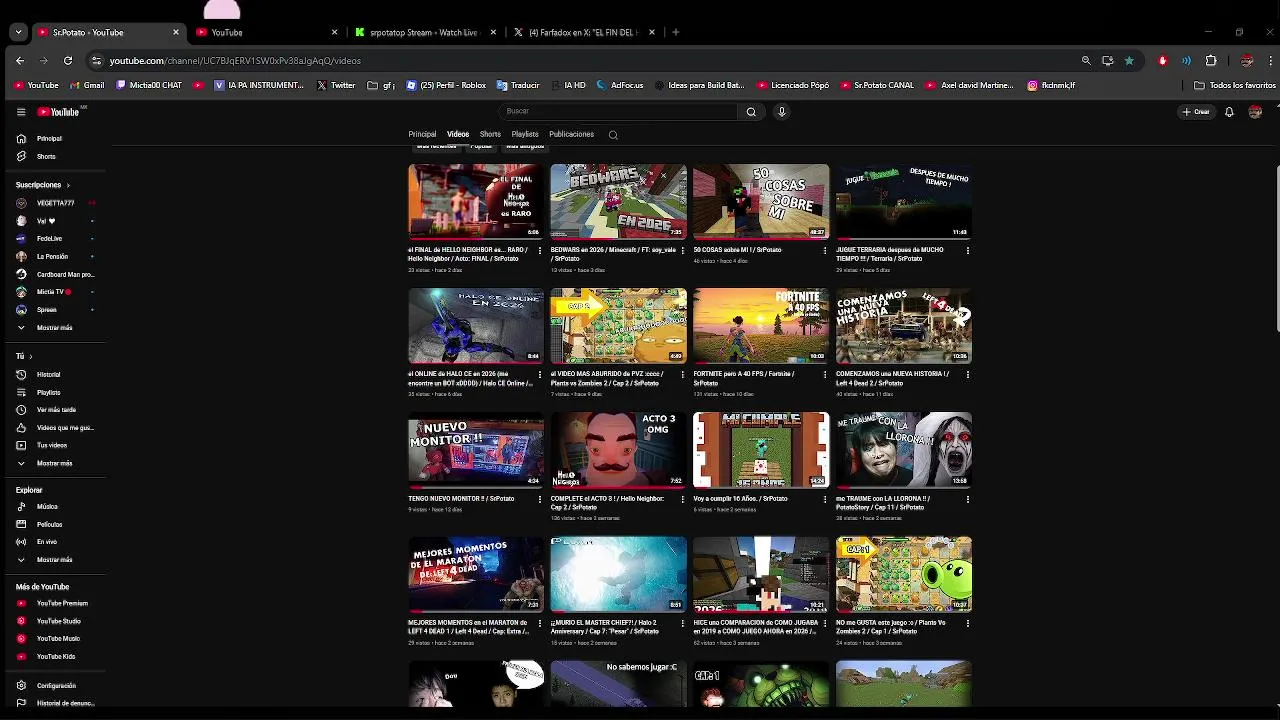
Task: Switch to the Playlists channel tab
Action: [525, 134]
